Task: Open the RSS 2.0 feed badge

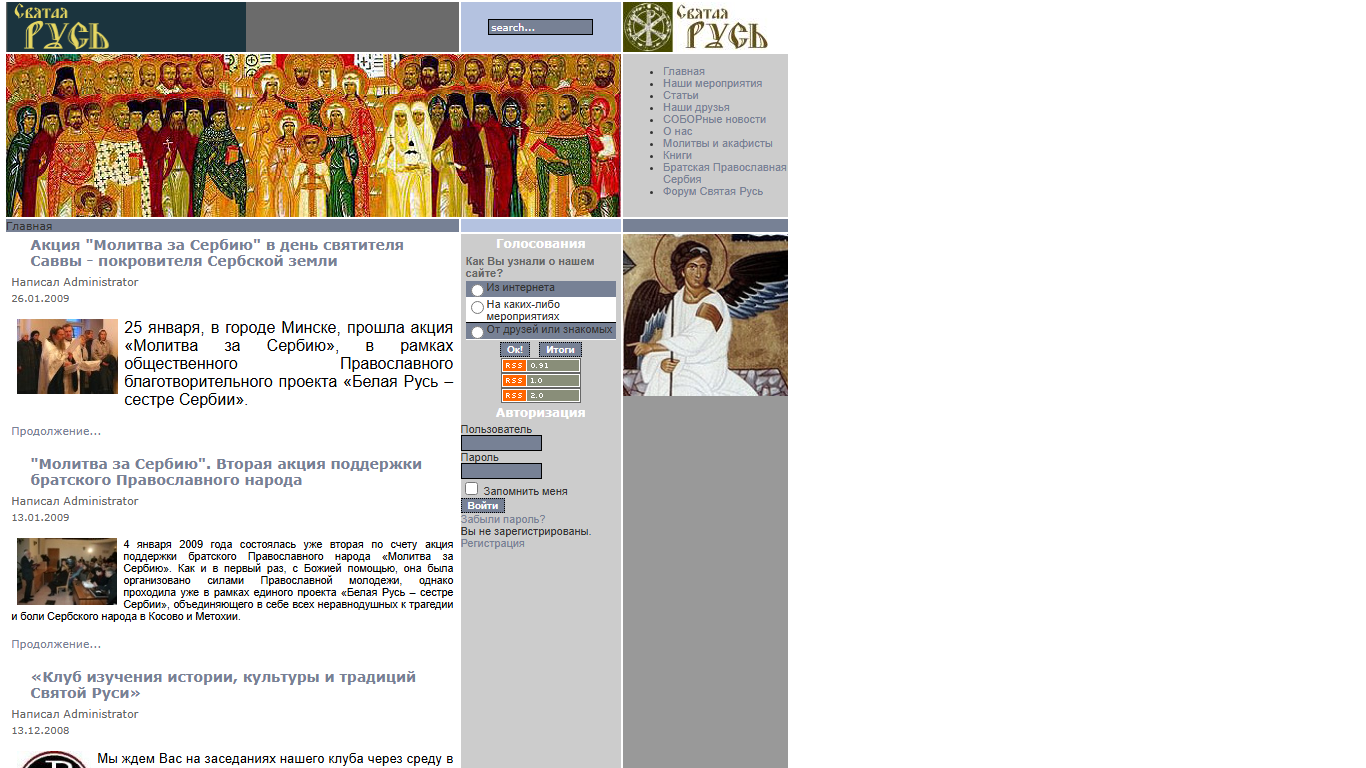Action: pos(541,396)
